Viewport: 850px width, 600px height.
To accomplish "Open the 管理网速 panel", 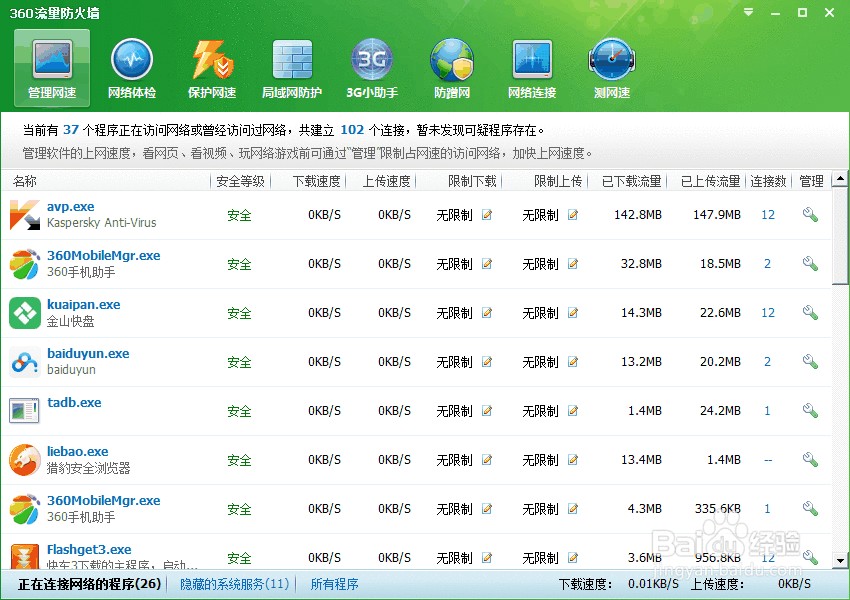I will [51, 67].
